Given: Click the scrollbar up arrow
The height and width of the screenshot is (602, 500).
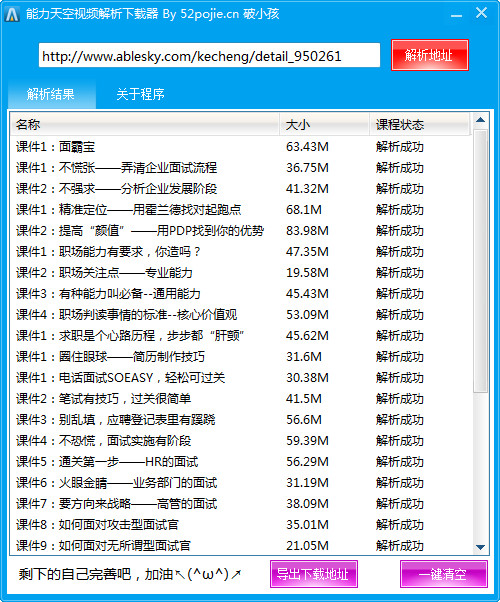Looking at the screenshot, I should pyautogui.click(x=480, y=120).
